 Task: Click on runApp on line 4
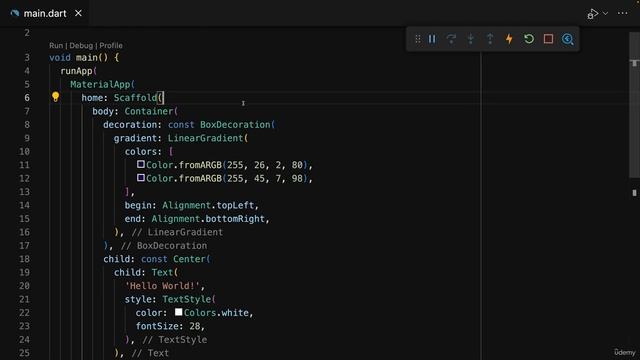click(76, 71)
